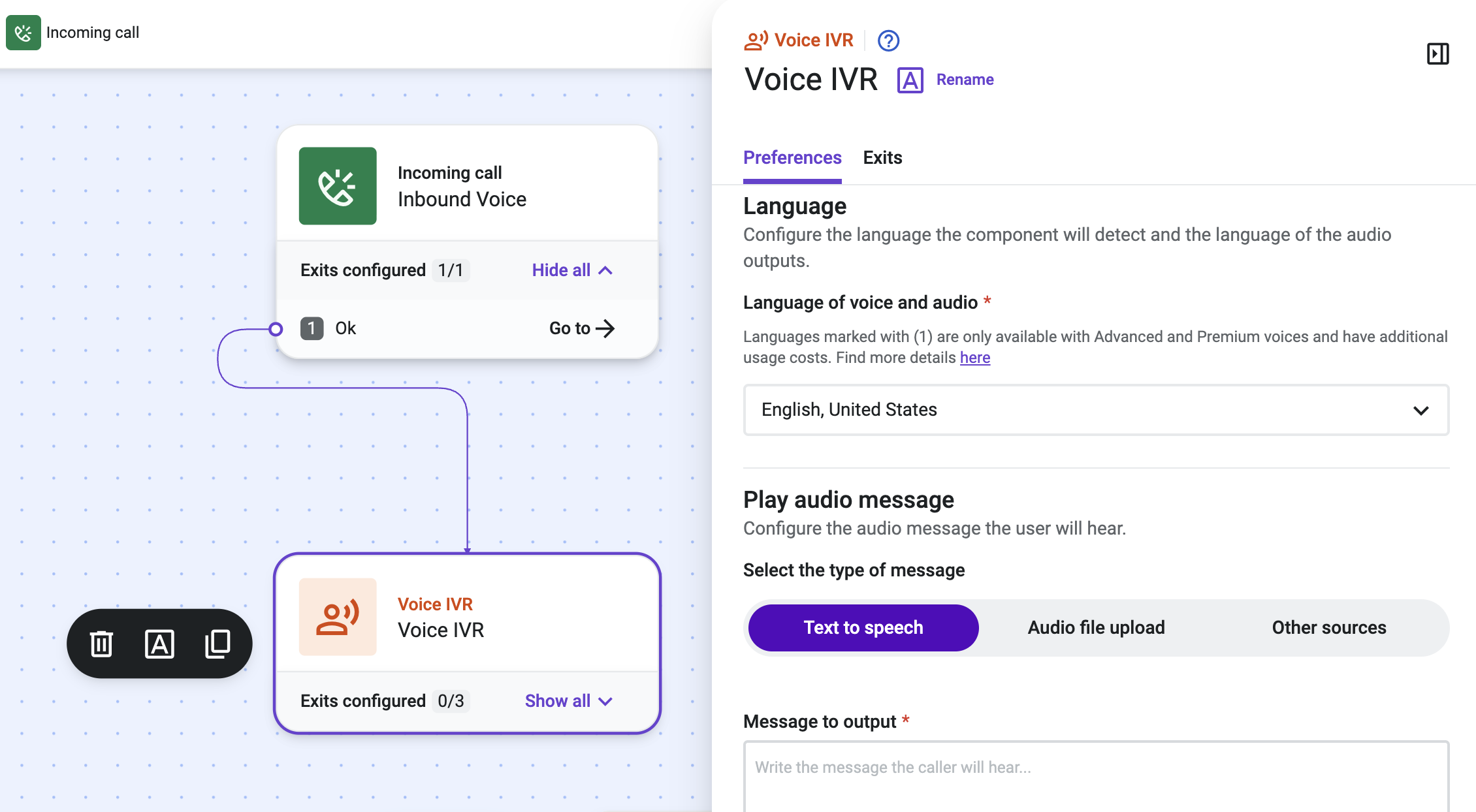Viewport: 1476px width, 812px height.
Task: Duplicate node using the copy icon
Action: [x=217, y=644]
